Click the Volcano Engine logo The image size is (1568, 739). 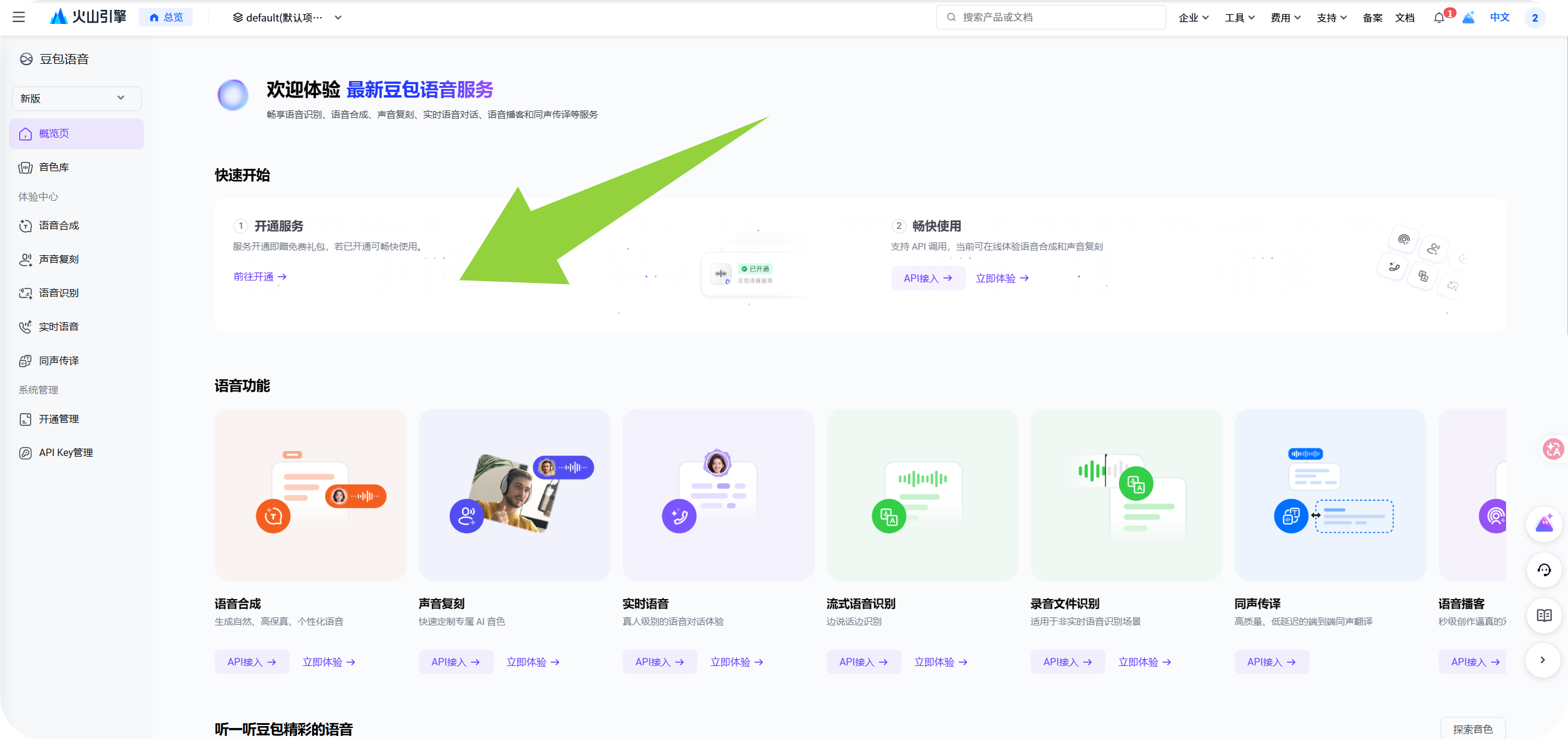pos(88,17)
